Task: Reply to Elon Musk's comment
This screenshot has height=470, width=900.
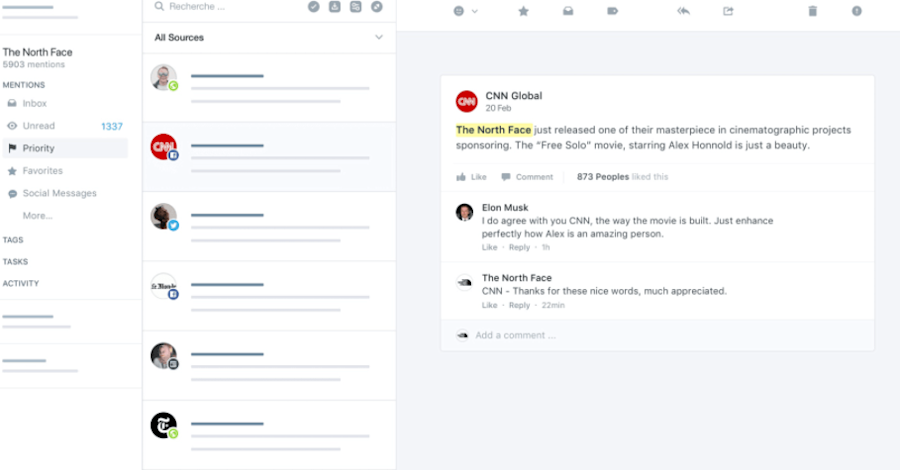Action: point(519,247)
